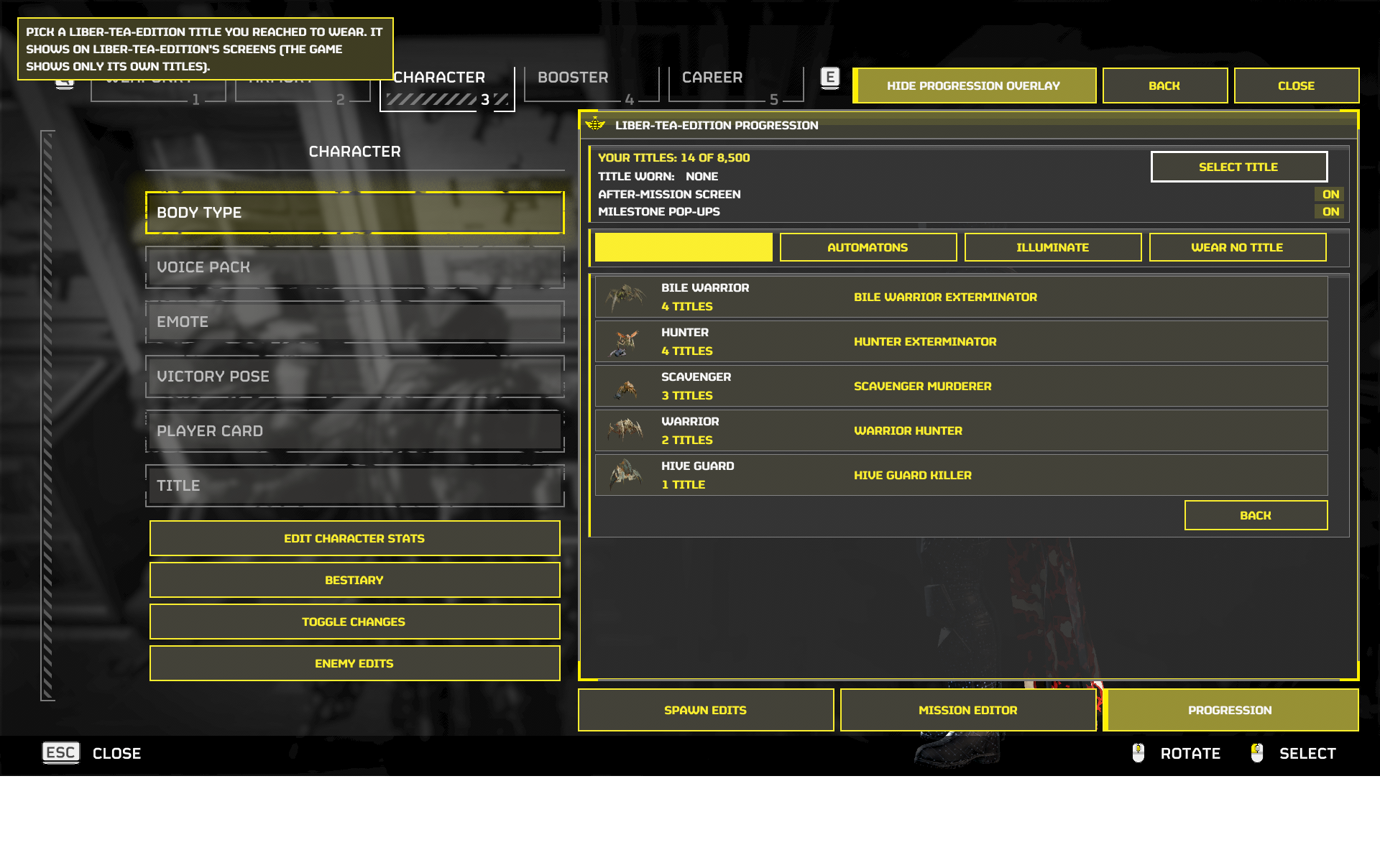Expand the Voice Pack category
The image size is (1380, 868).
354,267
